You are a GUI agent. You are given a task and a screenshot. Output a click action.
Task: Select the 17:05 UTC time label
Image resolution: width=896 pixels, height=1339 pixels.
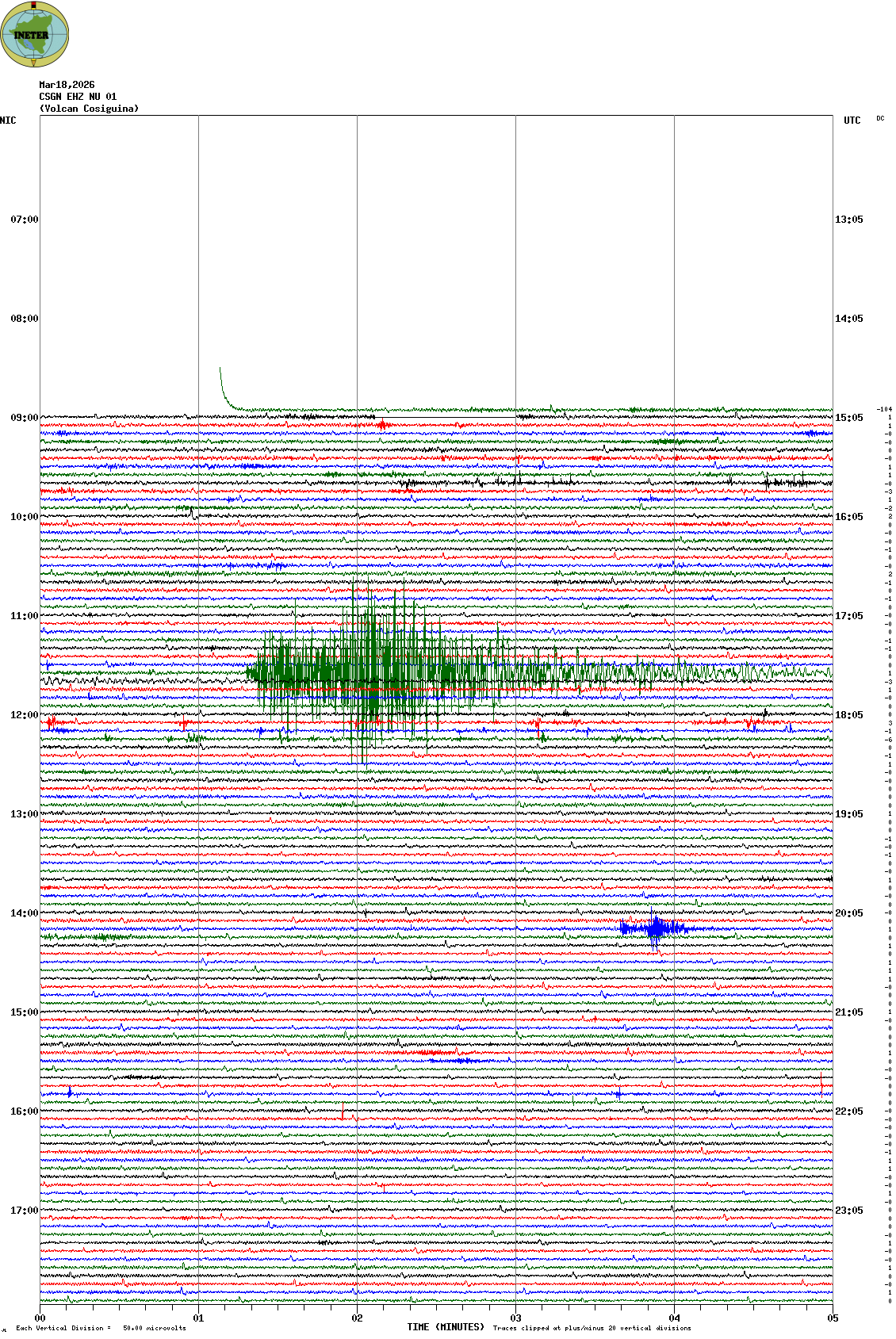[x=848, y=616]
